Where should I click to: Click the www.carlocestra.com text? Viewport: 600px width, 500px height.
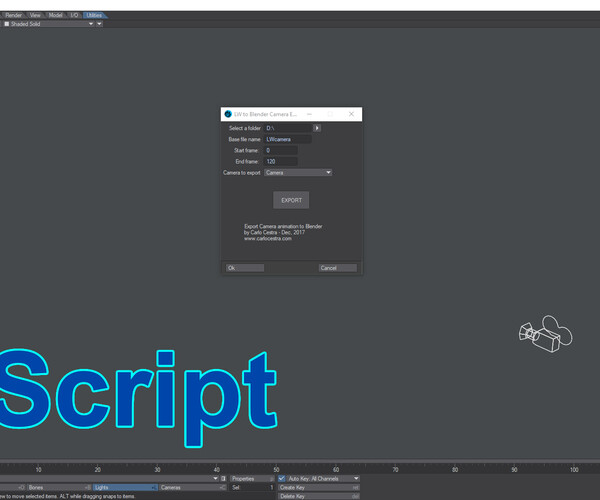pos(268,239)
